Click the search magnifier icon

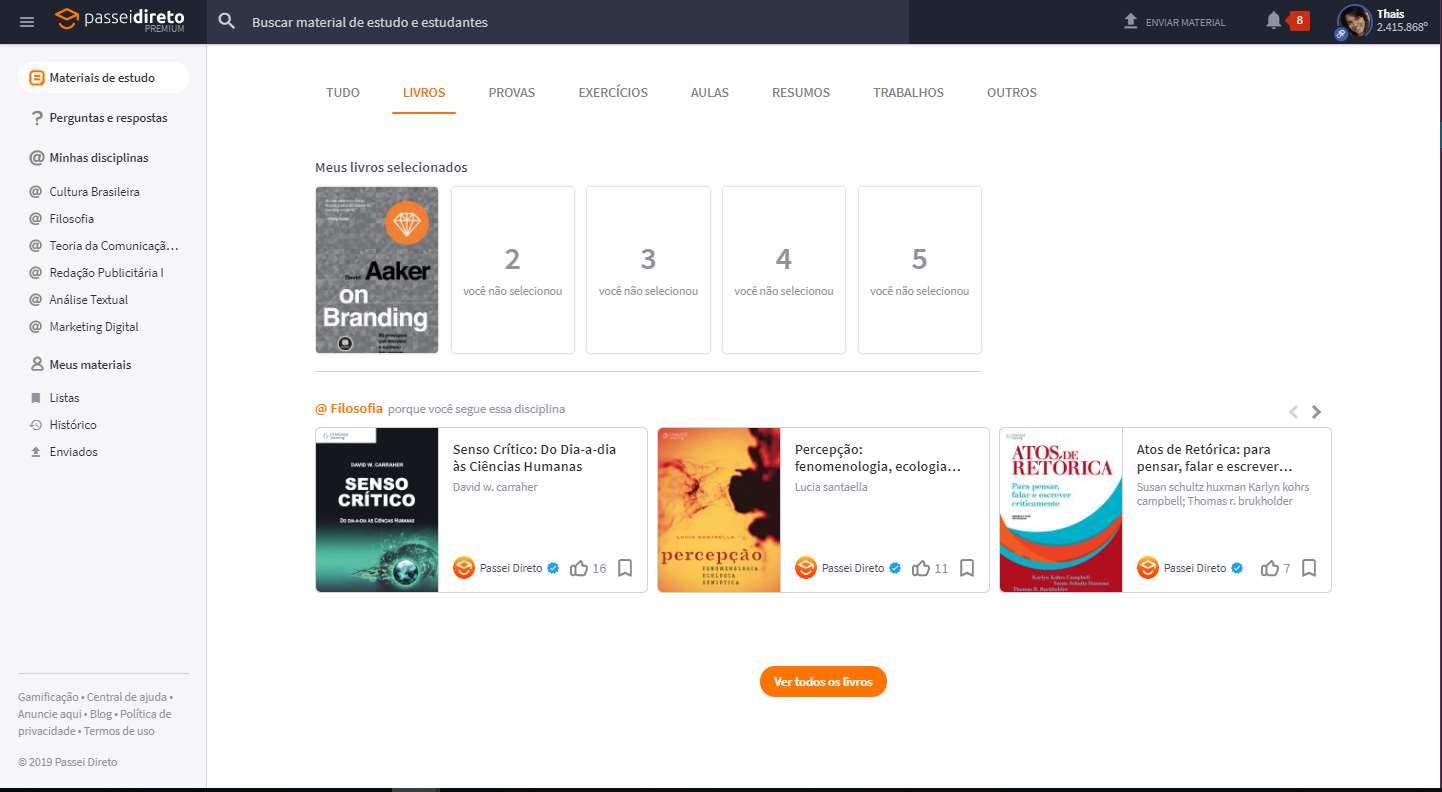[x=227, y=22]
